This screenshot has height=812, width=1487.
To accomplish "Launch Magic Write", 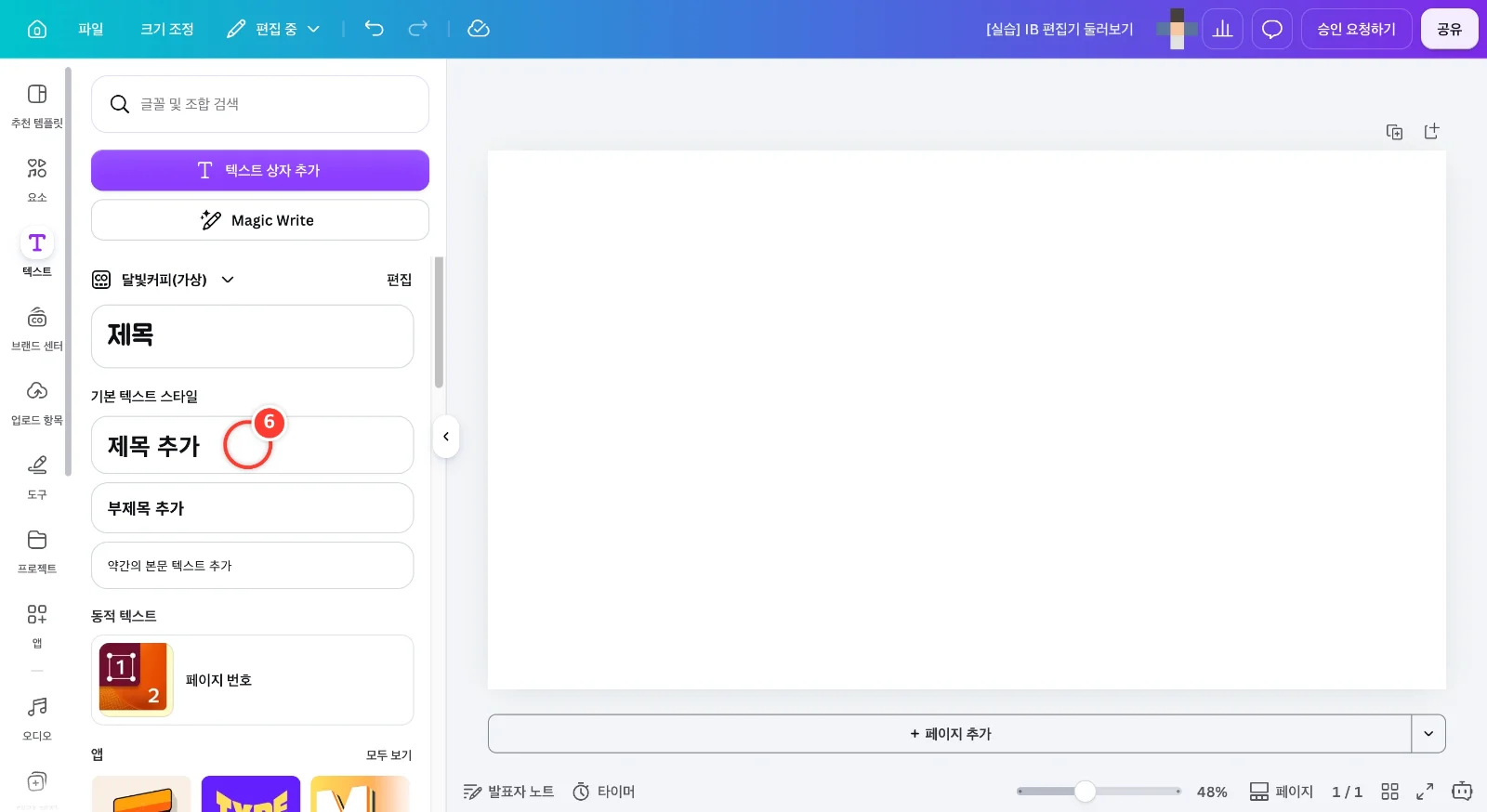I will point(260,220).
